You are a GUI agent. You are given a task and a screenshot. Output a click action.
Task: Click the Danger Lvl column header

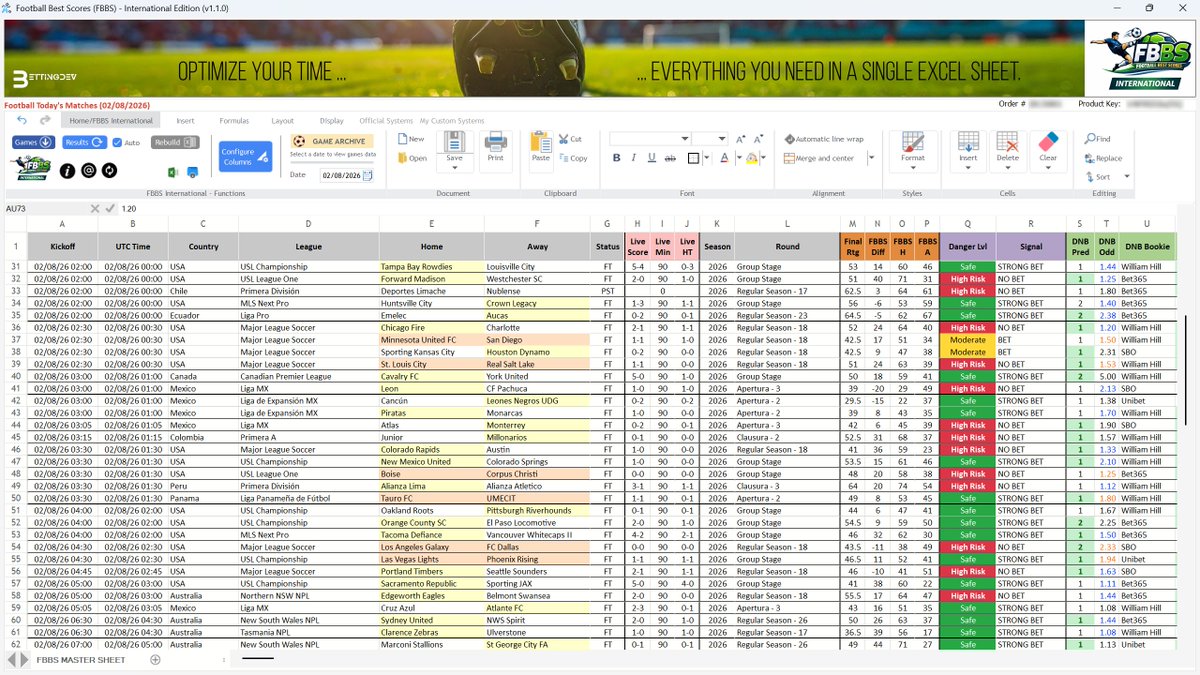[967, 246]
